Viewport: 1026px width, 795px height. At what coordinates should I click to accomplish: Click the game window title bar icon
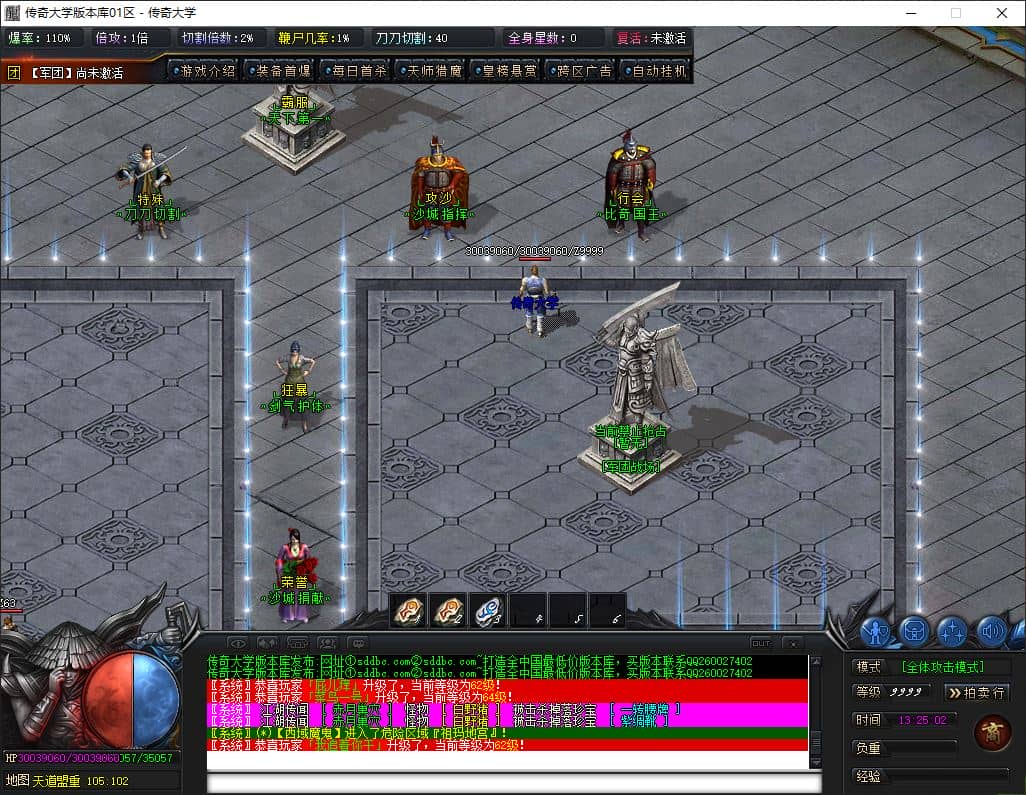(12, 13)
